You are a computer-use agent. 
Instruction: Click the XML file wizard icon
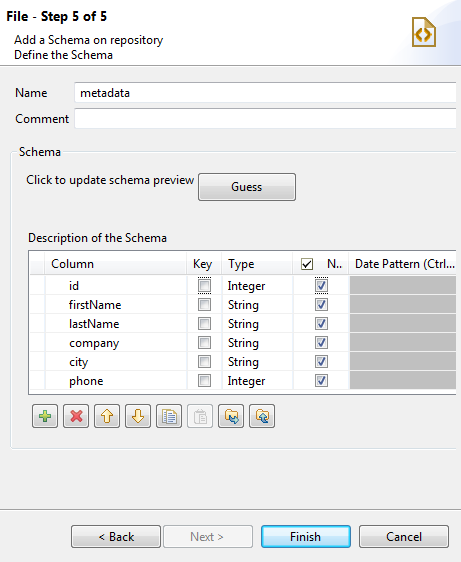pos(424,32)
